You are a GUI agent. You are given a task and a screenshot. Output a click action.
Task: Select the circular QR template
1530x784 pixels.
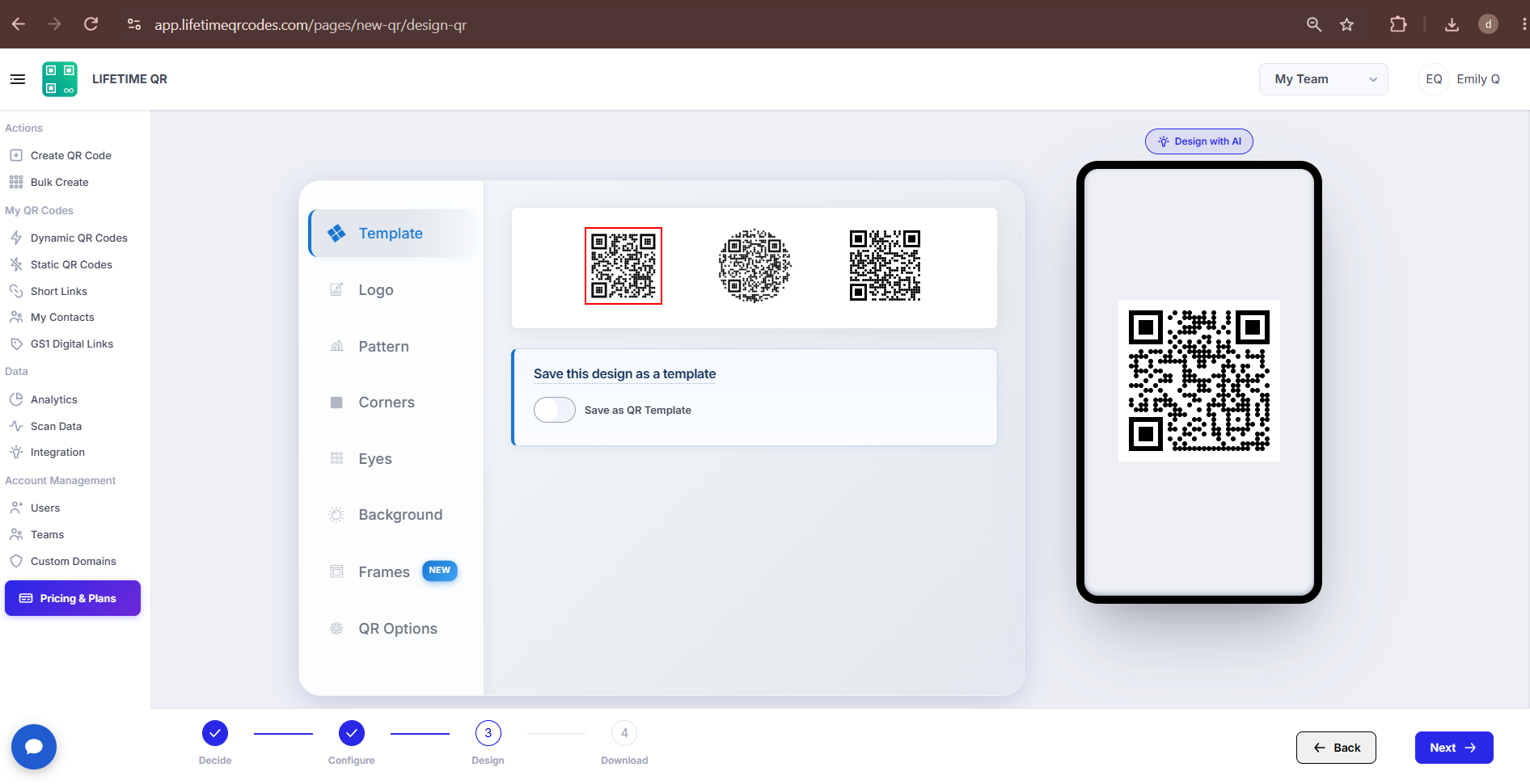[754, 266]
